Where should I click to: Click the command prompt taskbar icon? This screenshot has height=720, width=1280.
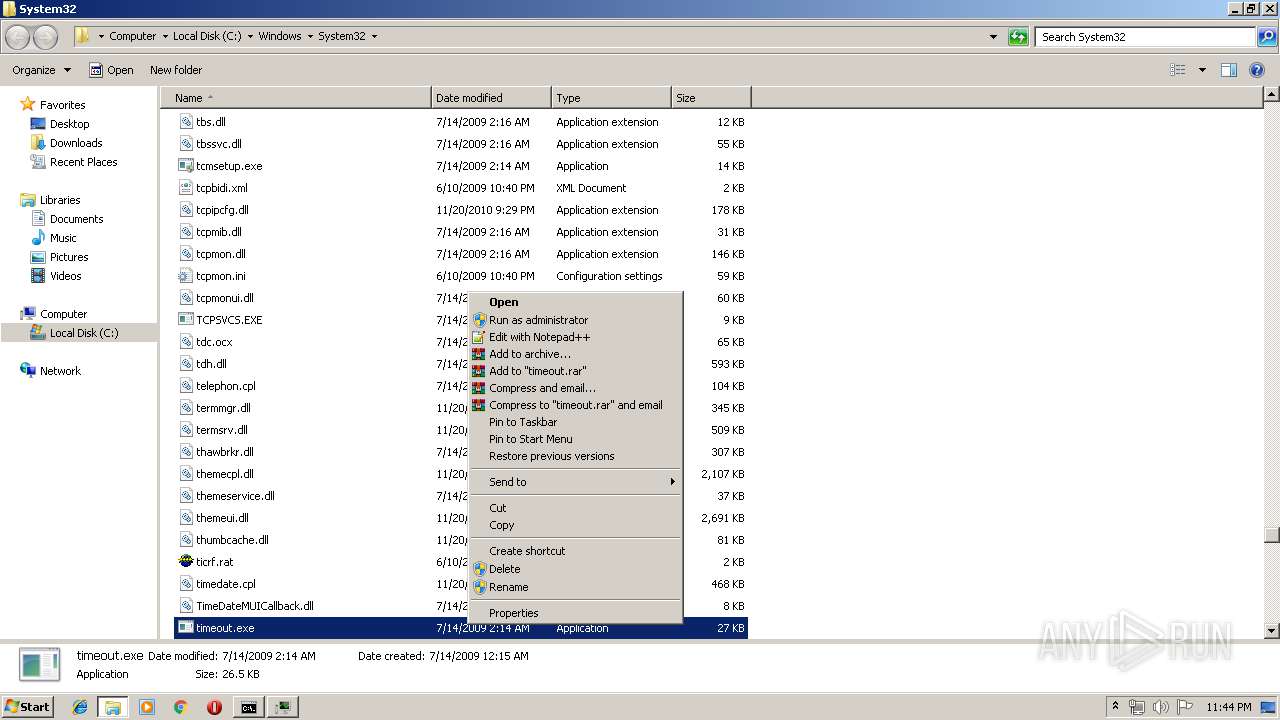(248, 707)
